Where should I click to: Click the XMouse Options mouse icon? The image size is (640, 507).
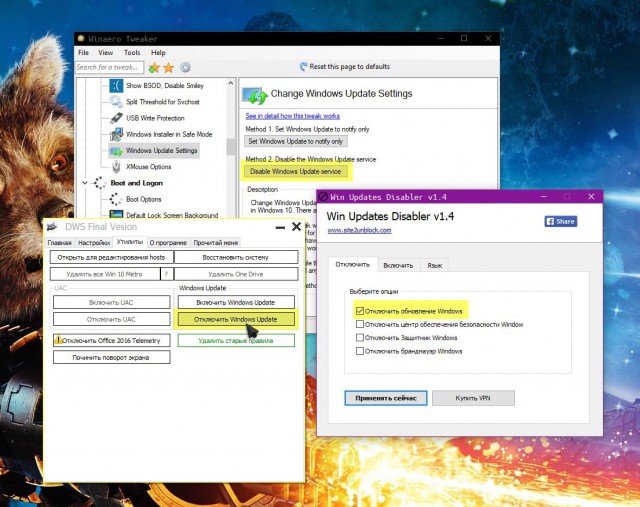click(x=116, y=167)
